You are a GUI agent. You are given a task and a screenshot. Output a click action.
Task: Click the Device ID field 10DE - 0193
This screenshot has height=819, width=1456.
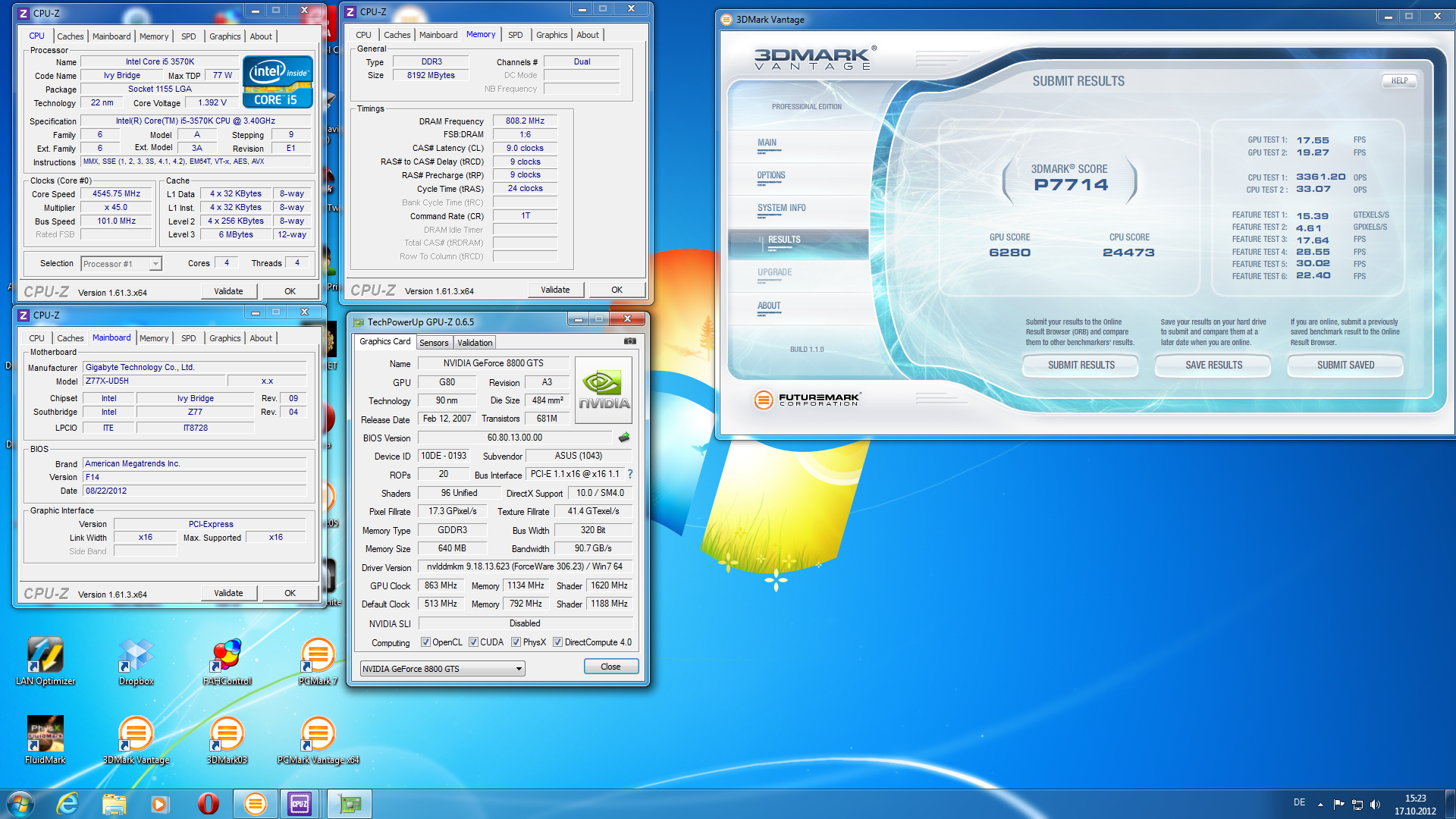[x=444, y=456]
